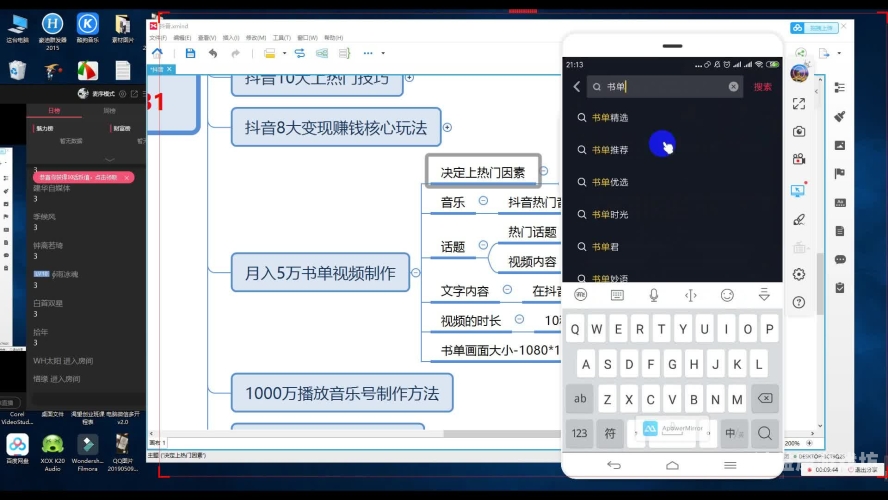Click XMind share icon
The image size is (888, 500).
tap(801, 53)
